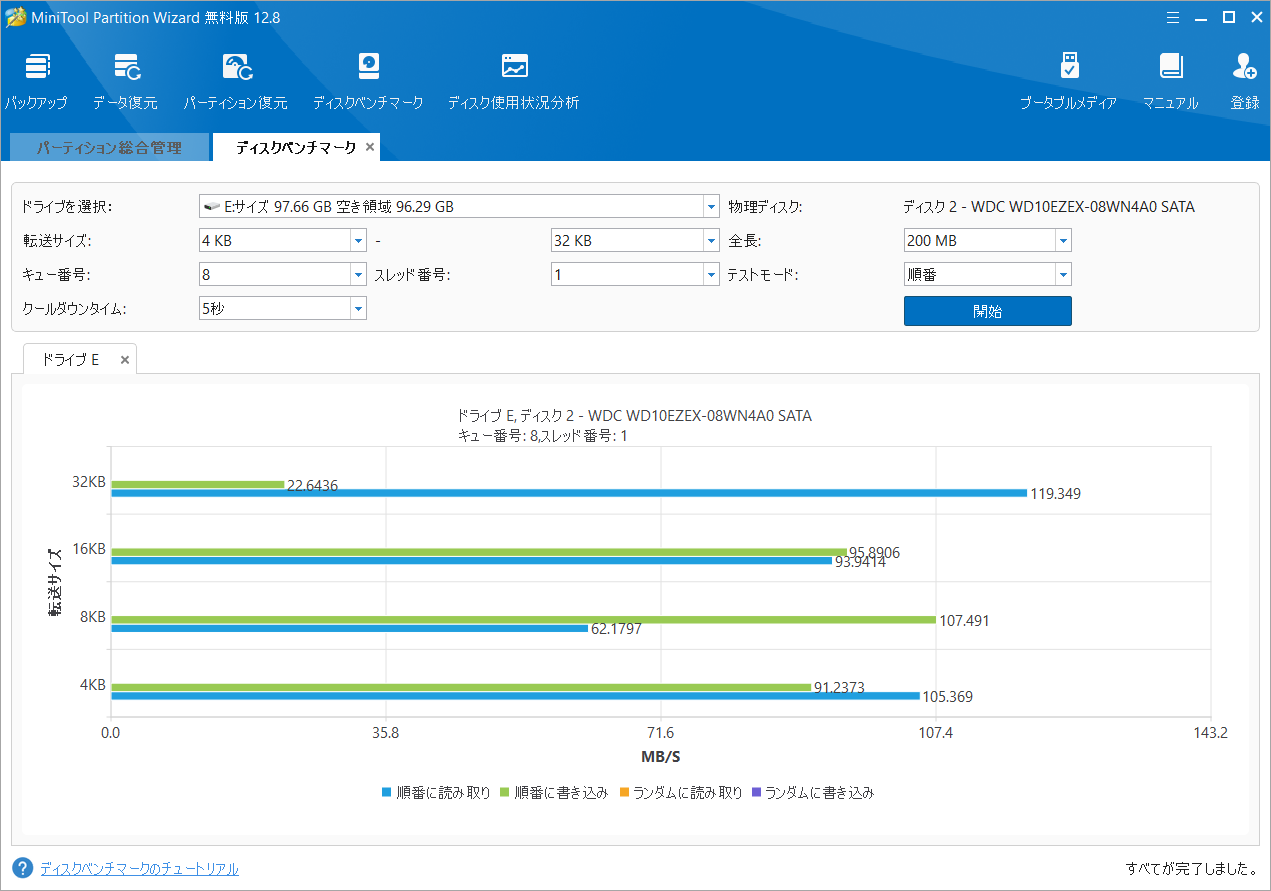Click the ブータブルメディア bootable media icon
Viewport: 1271px width, 891px height.
pyautogui.click(x=1069, y=78)
